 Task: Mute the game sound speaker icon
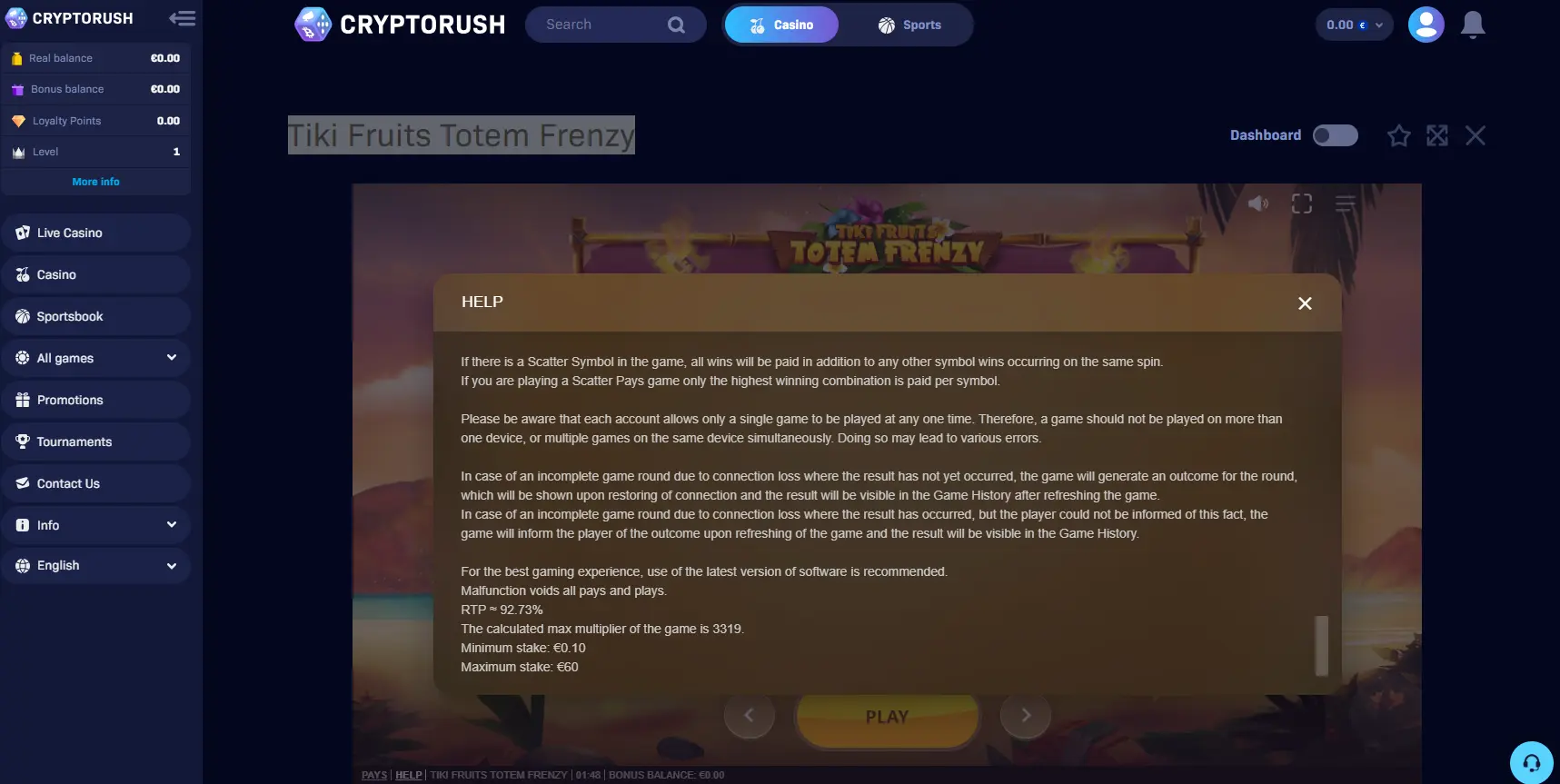(1258, 203)
